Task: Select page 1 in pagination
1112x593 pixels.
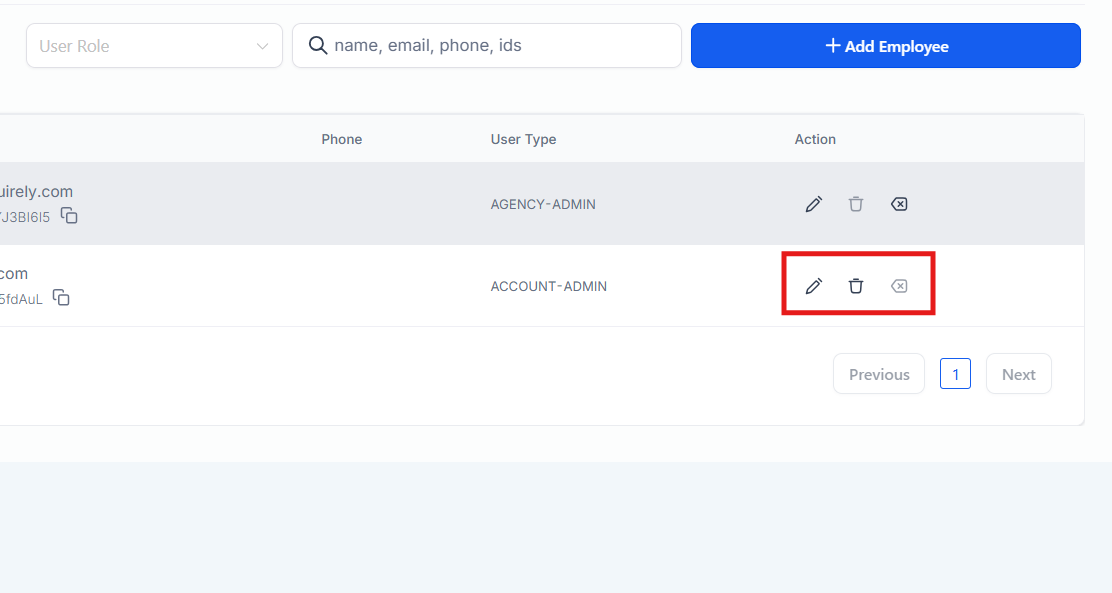Action: click(x=955, y=374)
